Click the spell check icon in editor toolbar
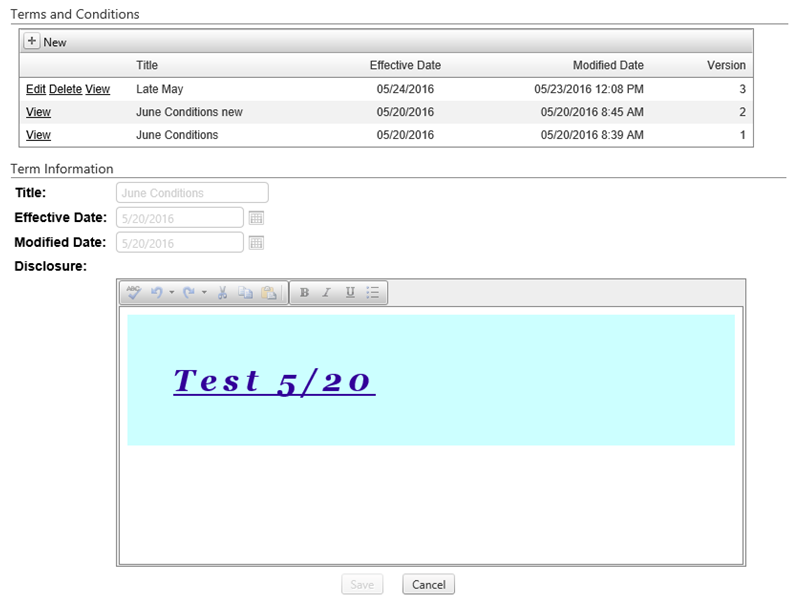The height and width of the screenshot is (601, 795). tap(134, 293)
